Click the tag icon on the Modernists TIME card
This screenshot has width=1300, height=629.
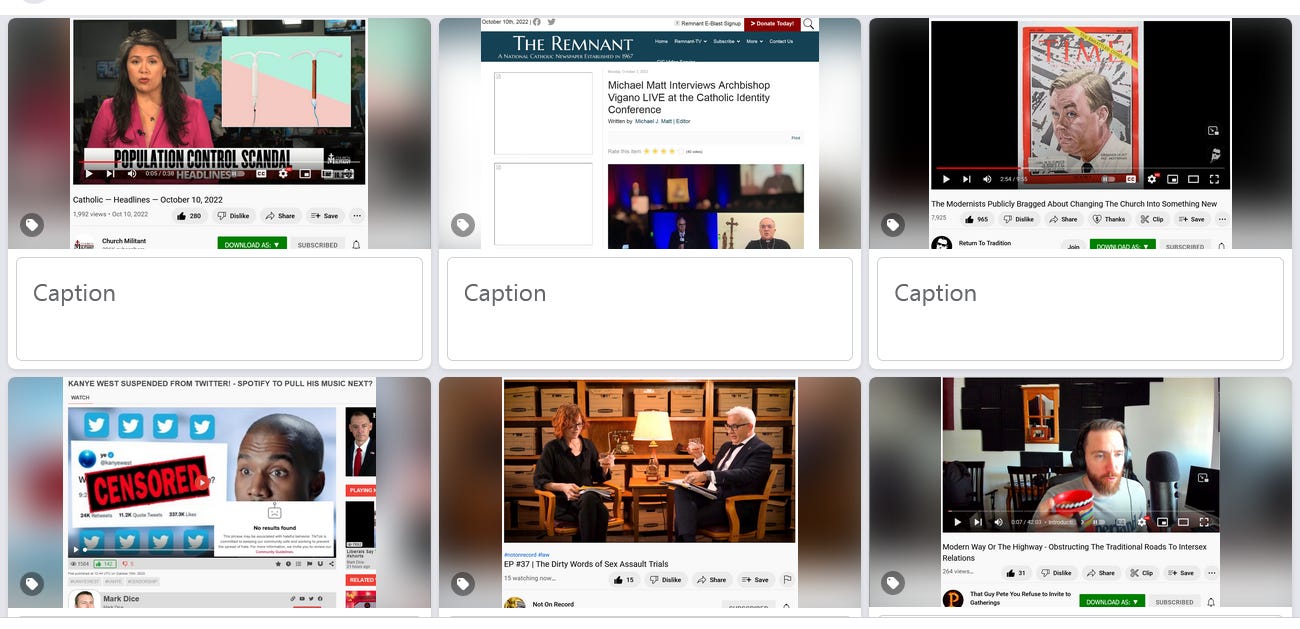tap(893, 225)
